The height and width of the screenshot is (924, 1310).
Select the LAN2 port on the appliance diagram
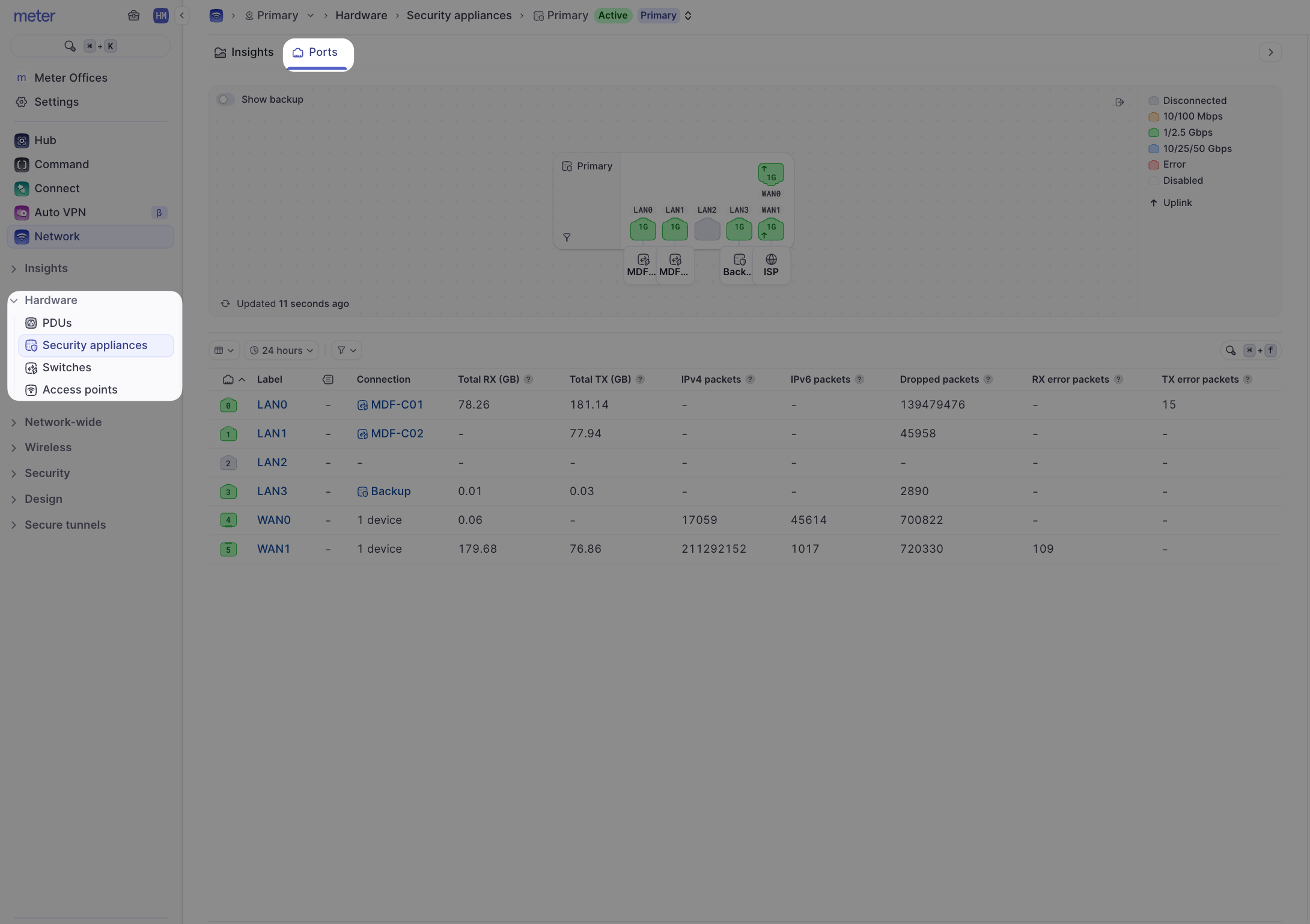pos(707,229)
